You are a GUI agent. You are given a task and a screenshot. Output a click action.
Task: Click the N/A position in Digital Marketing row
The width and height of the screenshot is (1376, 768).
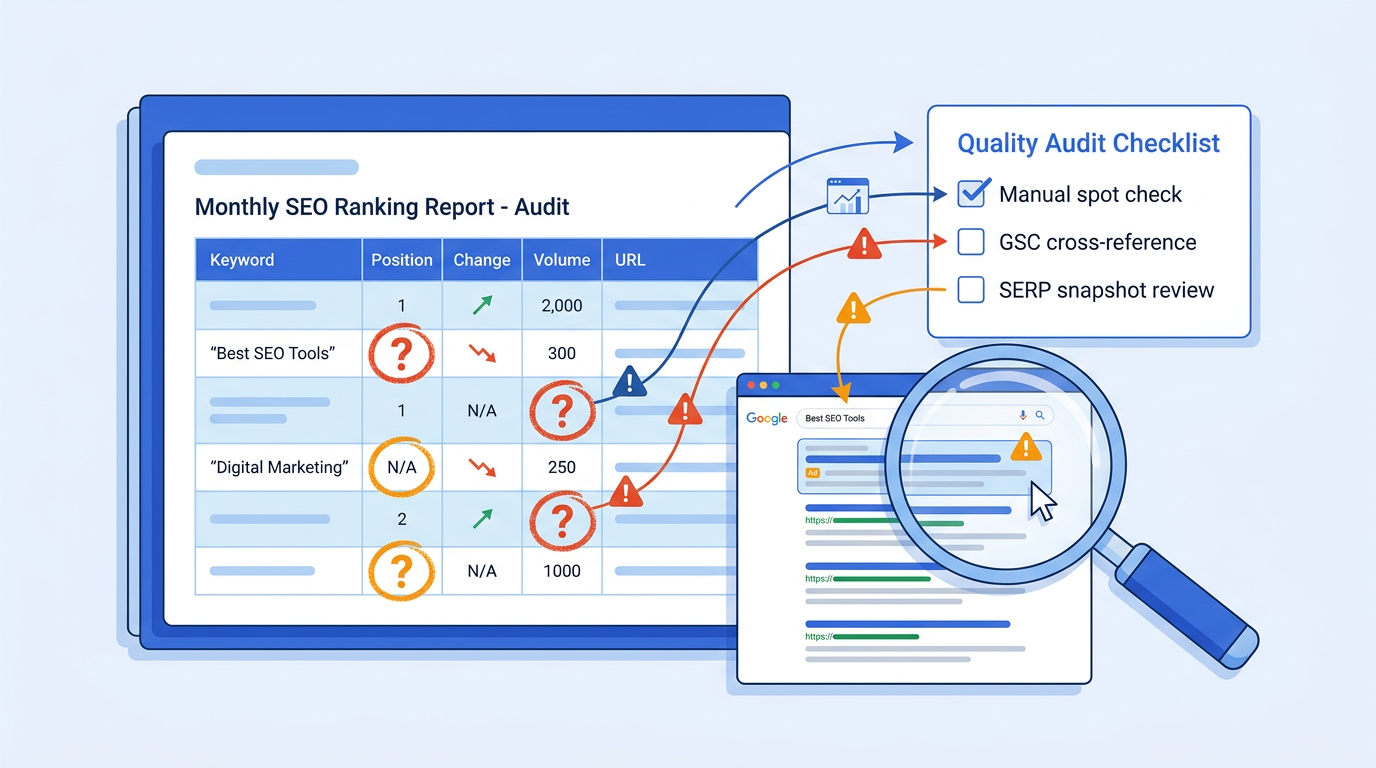[x=402, y=467]
